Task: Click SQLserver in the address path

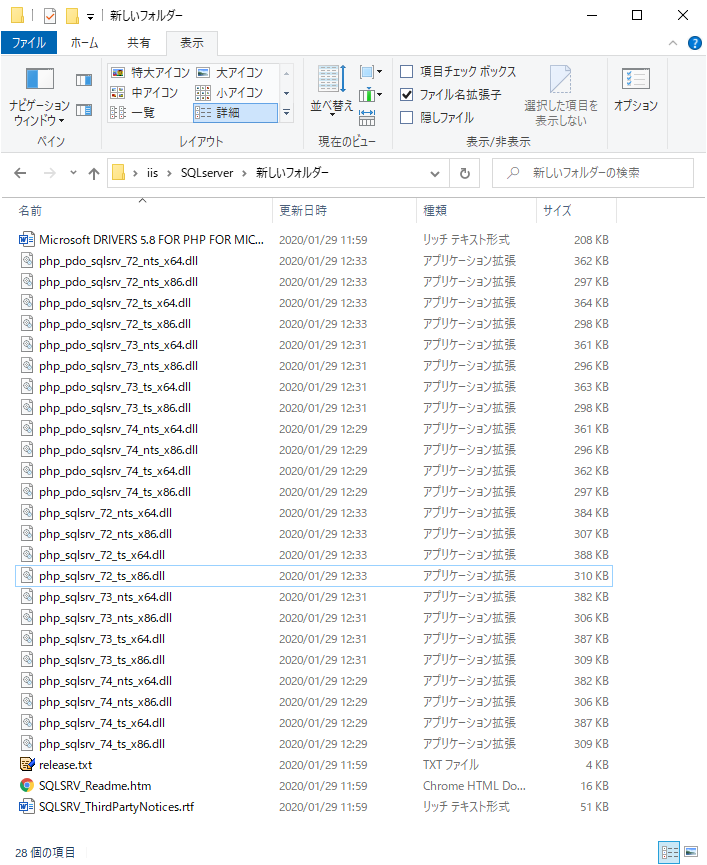Action: coord(207,173)
